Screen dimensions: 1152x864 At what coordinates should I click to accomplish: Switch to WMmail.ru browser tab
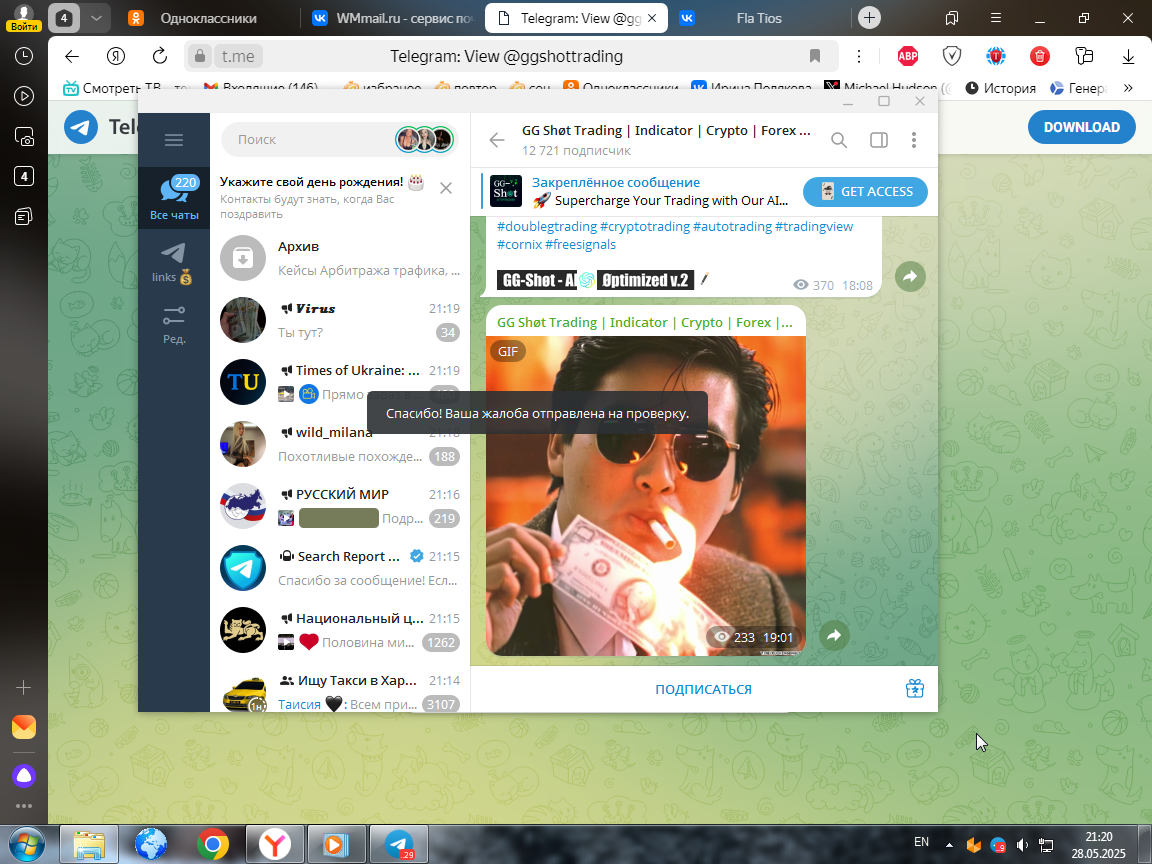coord(392,18)
